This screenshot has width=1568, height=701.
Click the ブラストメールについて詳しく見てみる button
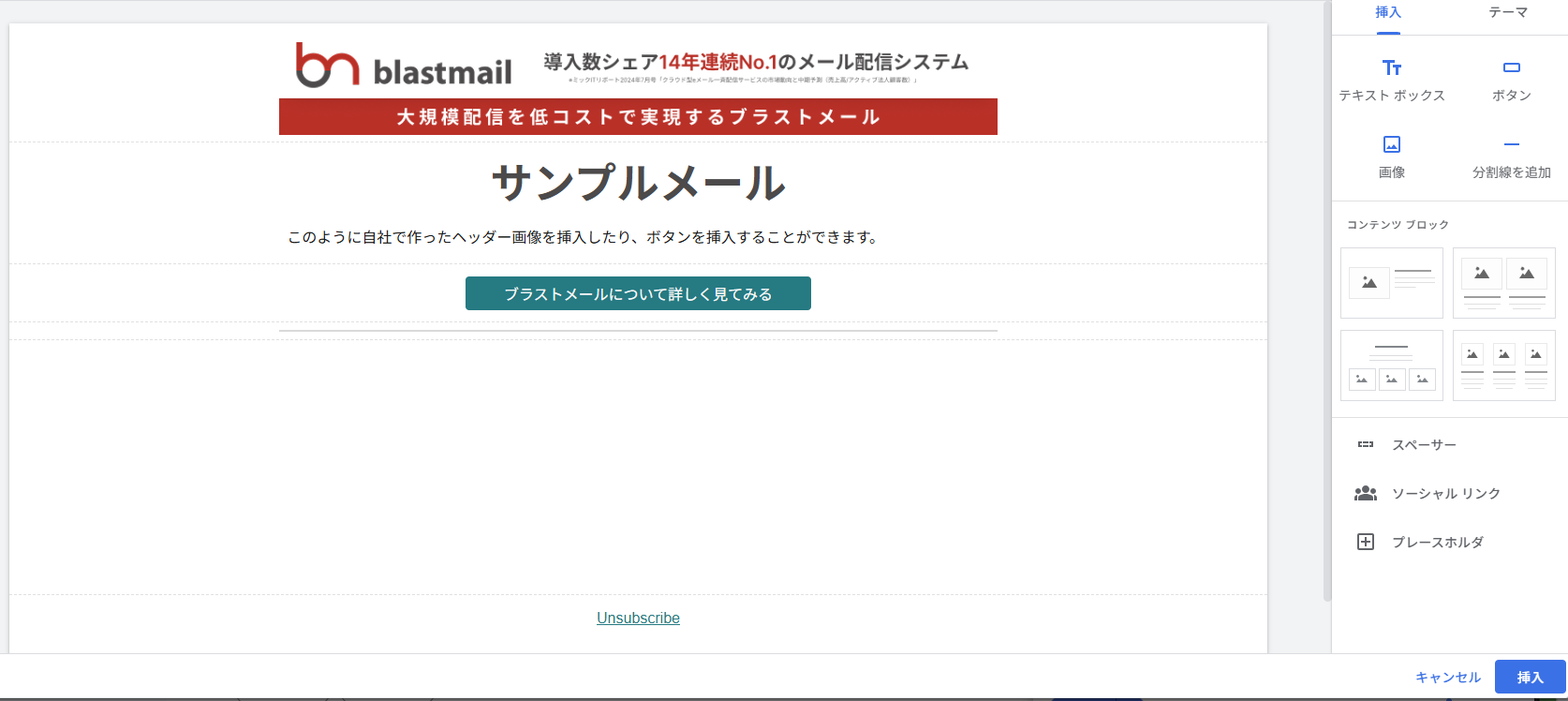(x=638, y=293)
